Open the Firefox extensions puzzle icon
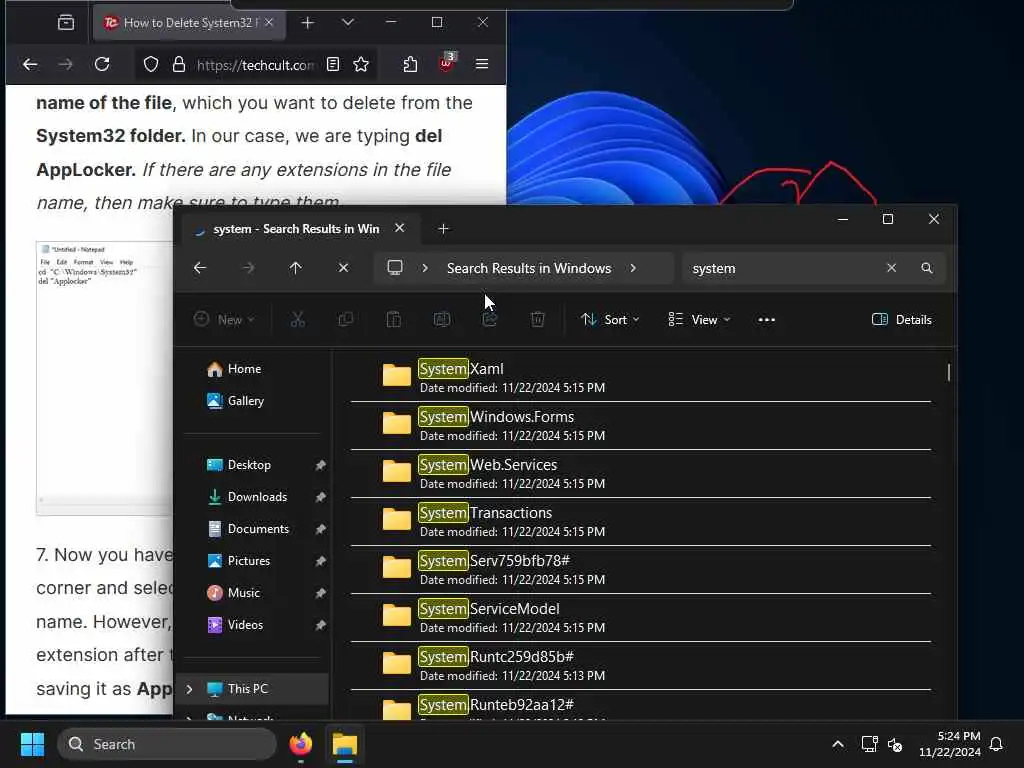The height and width of the screenshot is (768, 1024). pyautogui.click(x=410, y=64)
